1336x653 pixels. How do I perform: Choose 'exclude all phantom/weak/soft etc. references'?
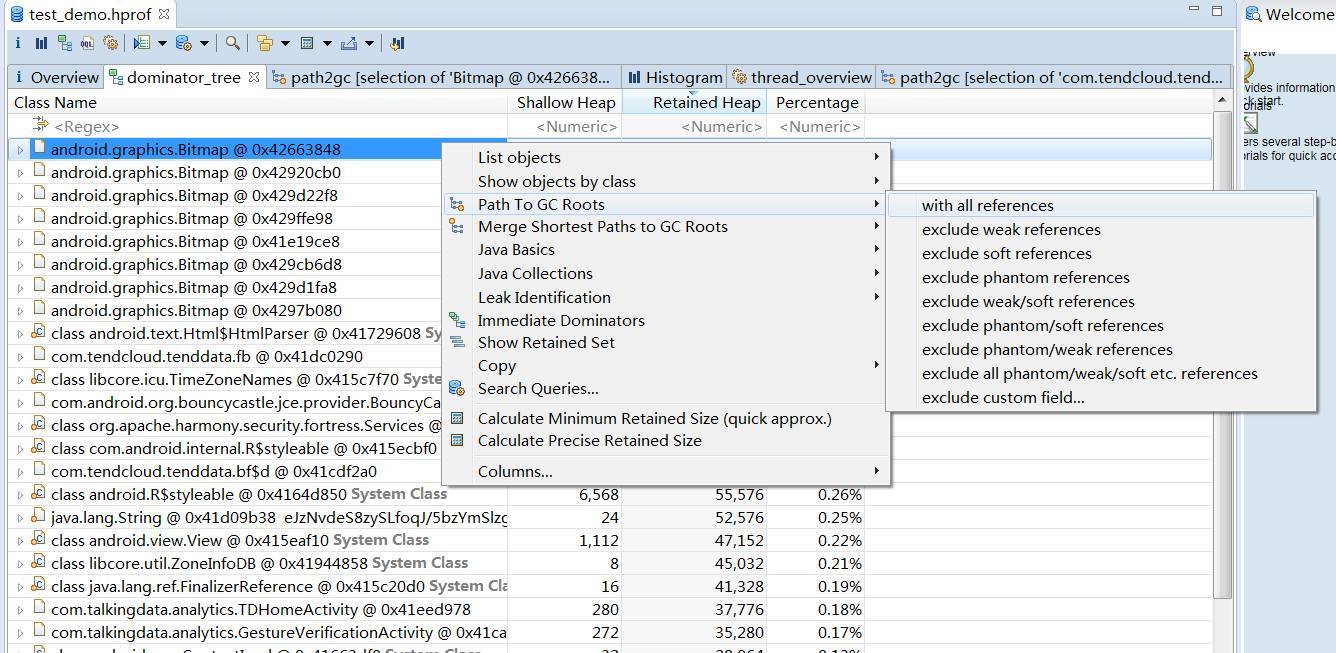click(1100, 373)
